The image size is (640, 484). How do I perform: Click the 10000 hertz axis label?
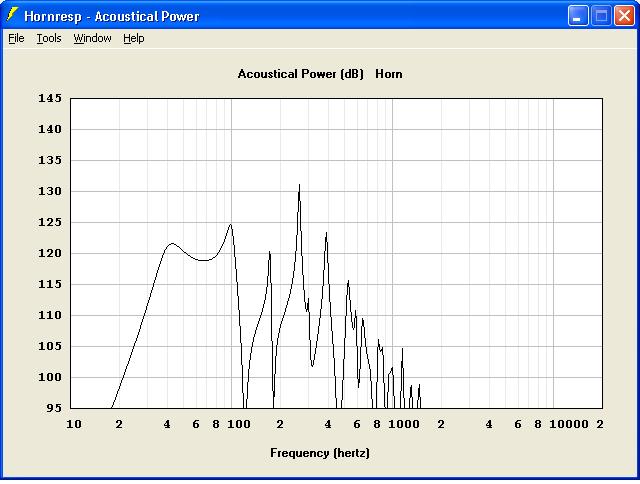pos(569,424)
